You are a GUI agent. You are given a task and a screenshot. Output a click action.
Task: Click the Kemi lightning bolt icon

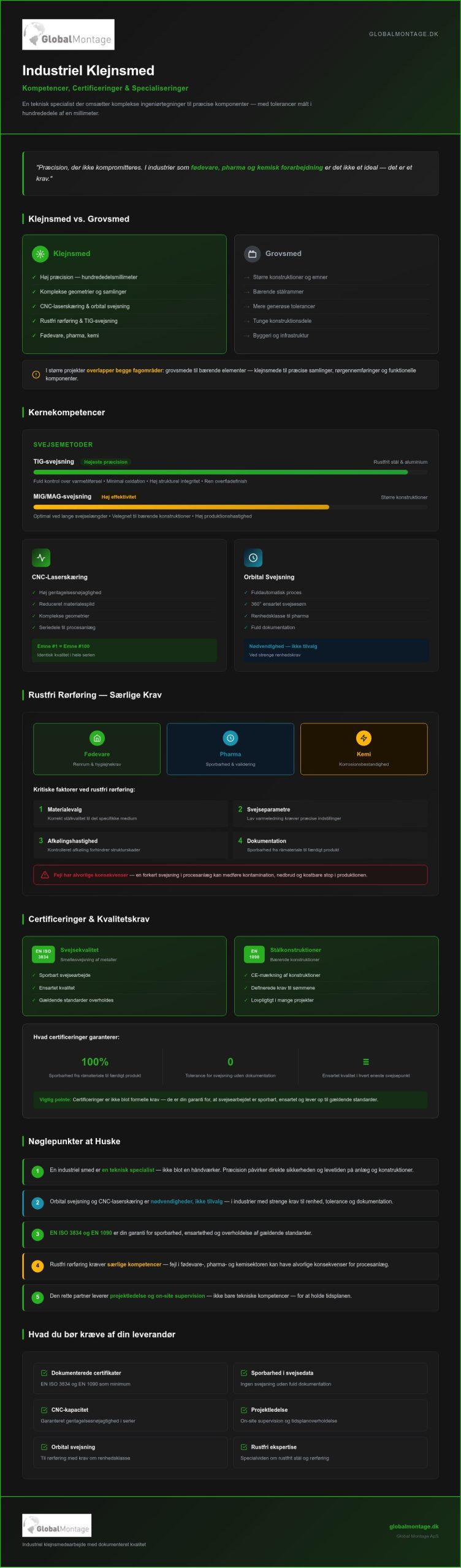[364, 738]
